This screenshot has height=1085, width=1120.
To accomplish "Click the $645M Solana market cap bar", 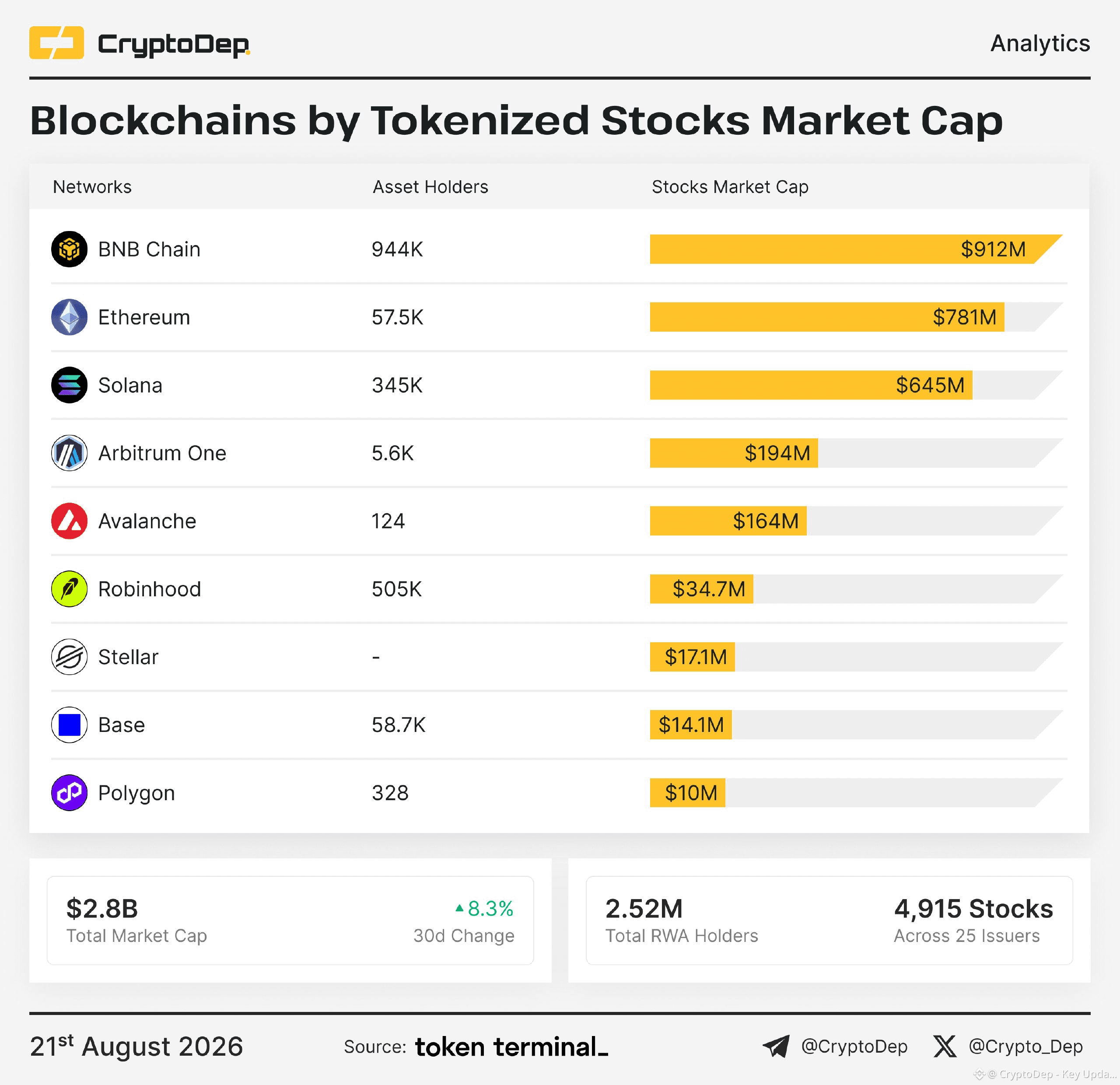I will [x=811, y=385].
